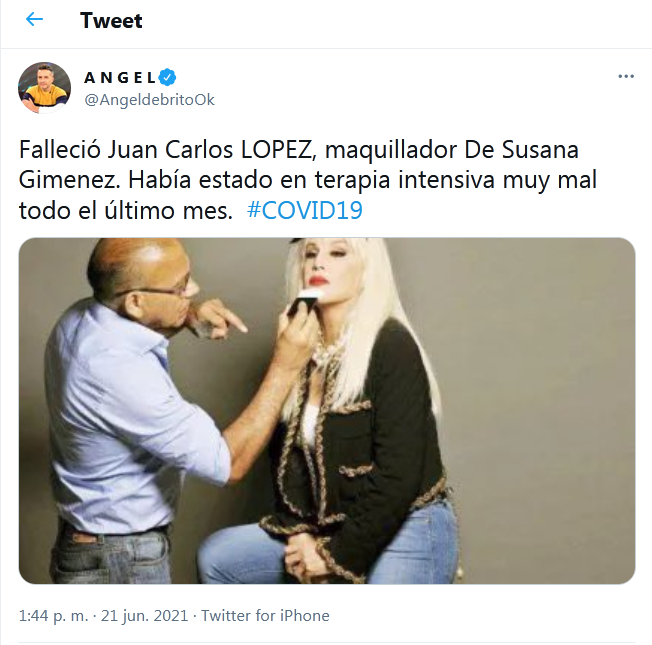This screenshot has width=652, height=645.
Task: Open the tweet's more options menu
Action: [x=626, y=77]
